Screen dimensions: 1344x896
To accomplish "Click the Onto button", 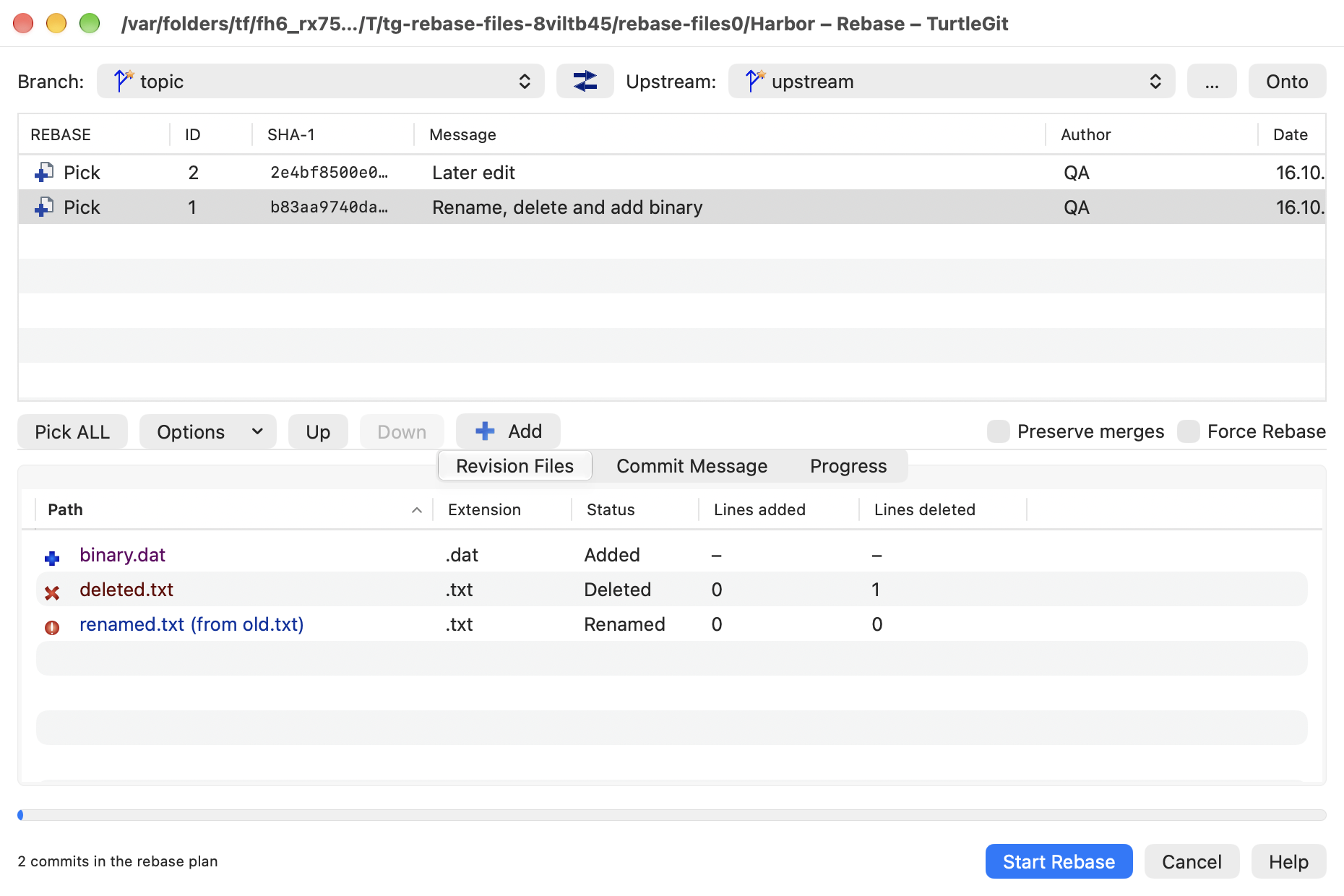I will click(x=1287, y=81).
